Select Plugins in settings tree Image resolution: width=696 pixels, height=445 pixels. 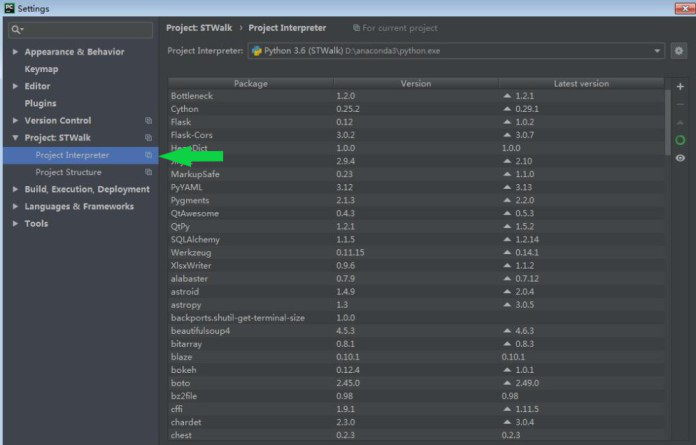pyautogui.click(x=40, y=103)
